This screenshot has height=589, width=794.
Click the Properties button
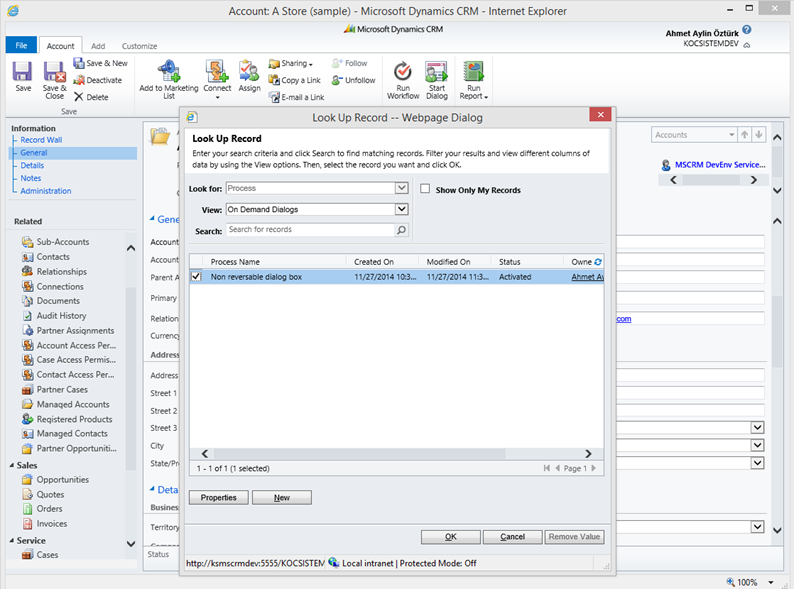[219, 497]
